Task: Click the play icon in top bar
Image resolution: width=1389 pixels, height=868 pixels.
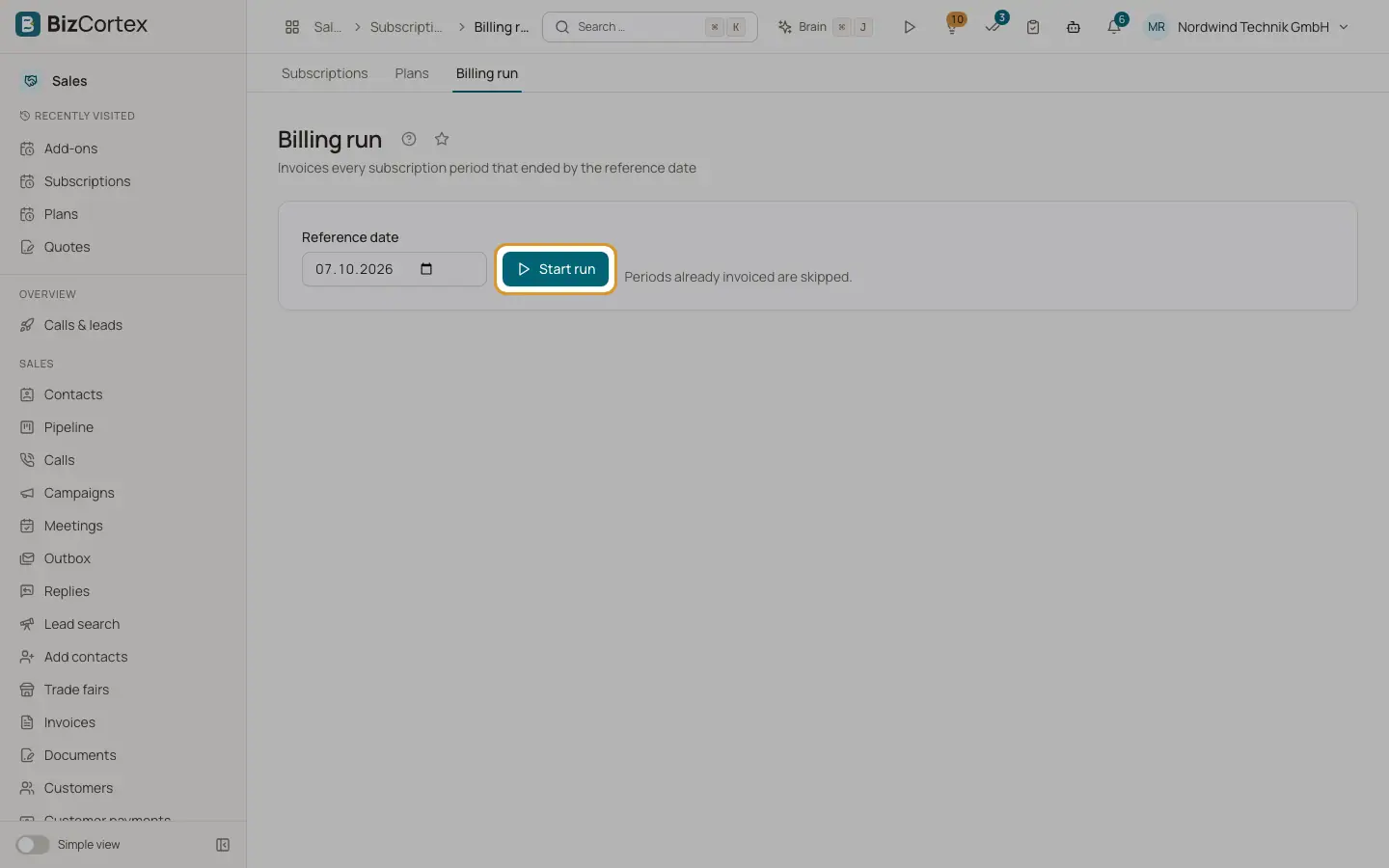Action: click(x=909, y=27)
